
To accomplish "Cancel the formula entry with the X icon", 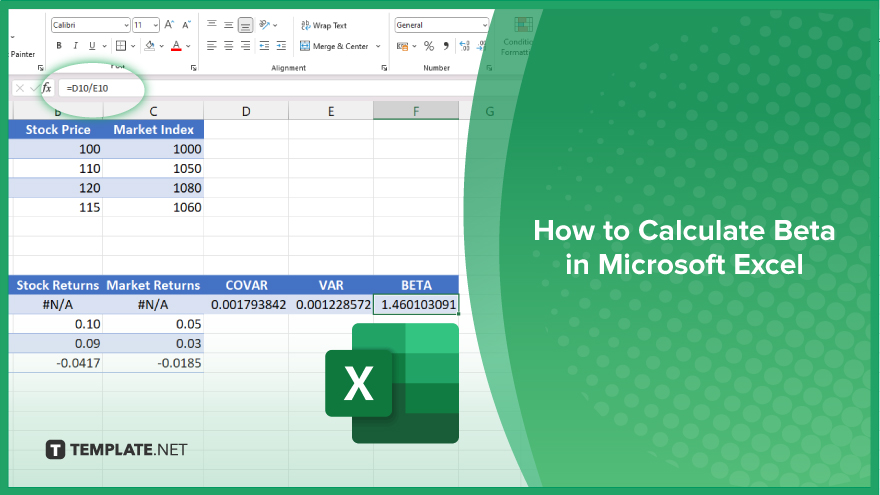I will 20,88.
